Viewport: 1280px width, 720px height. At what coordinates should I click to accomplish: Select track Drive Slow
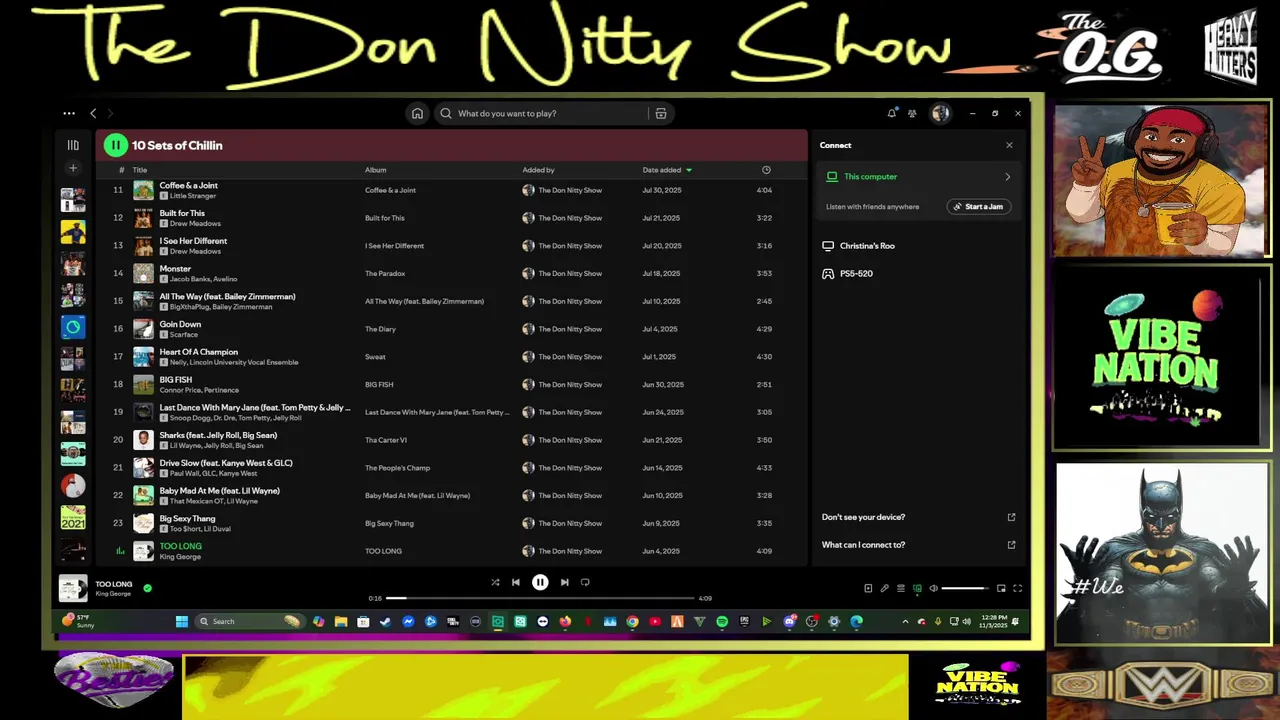click(x=226, y=463)
